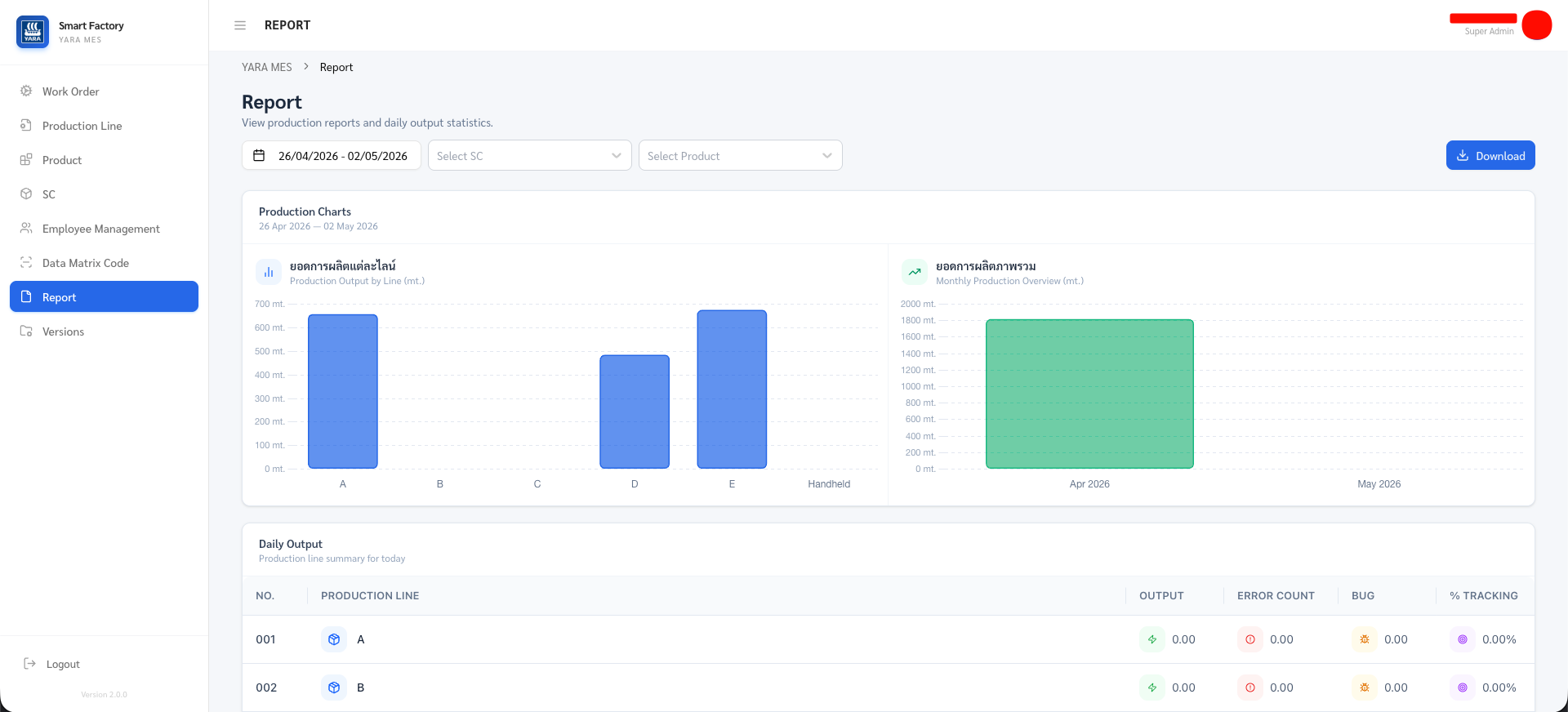Click the red error icon in row 001
The width and height of the screenshot is (1568, 712).
point(1250,639)
